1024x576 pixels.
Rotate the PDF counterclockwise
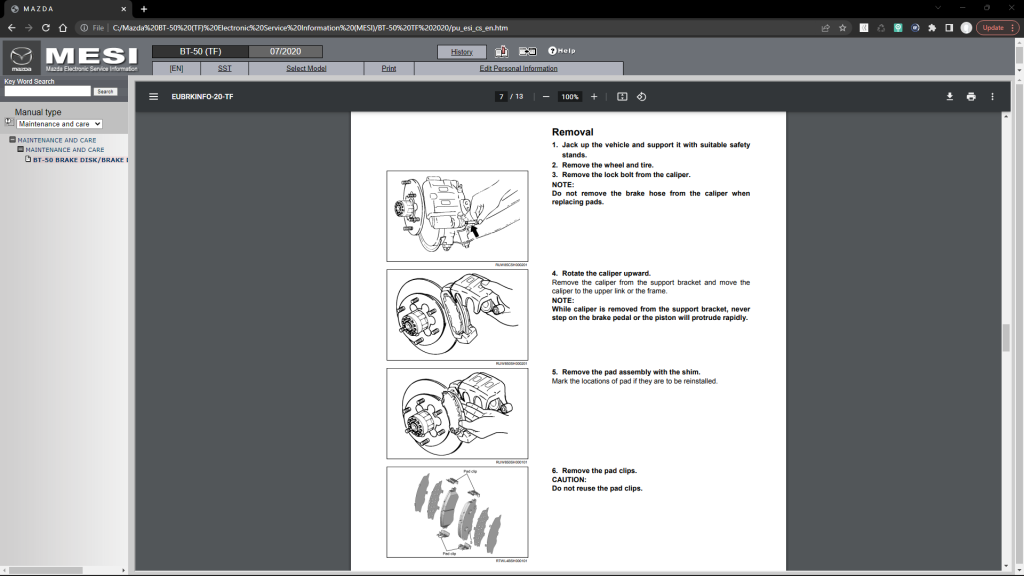click(642, 97)
